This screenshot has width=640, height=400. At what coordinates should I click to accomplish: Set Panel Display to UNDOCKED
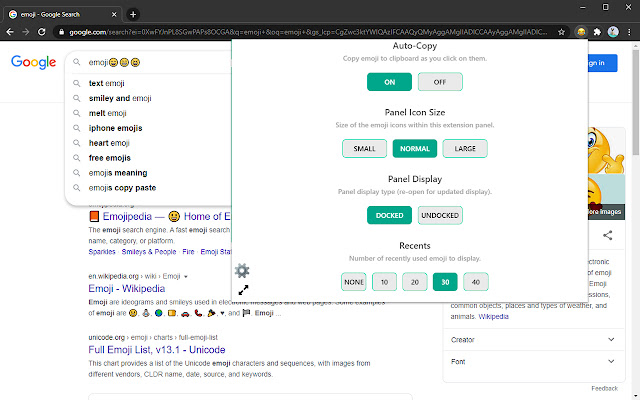(440, 215)
